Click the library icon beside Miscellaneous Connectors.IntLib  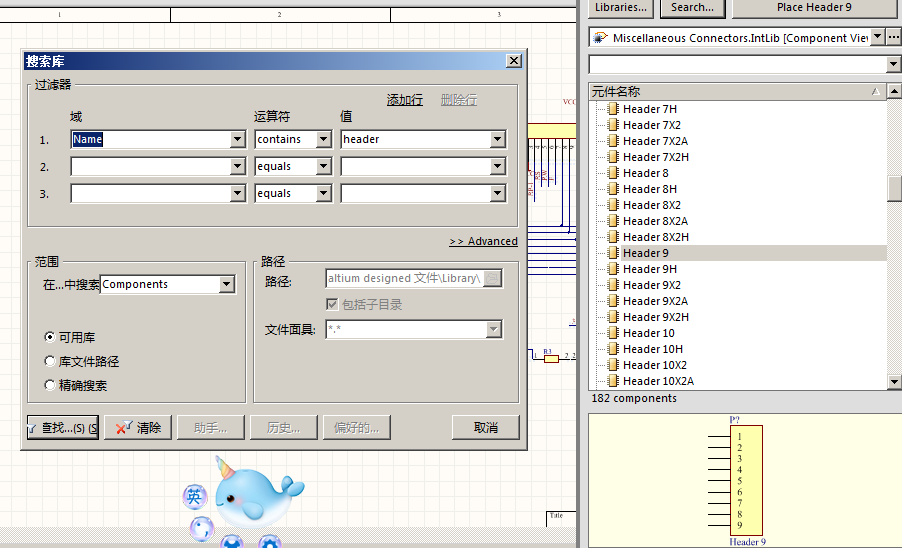point(600,38)
